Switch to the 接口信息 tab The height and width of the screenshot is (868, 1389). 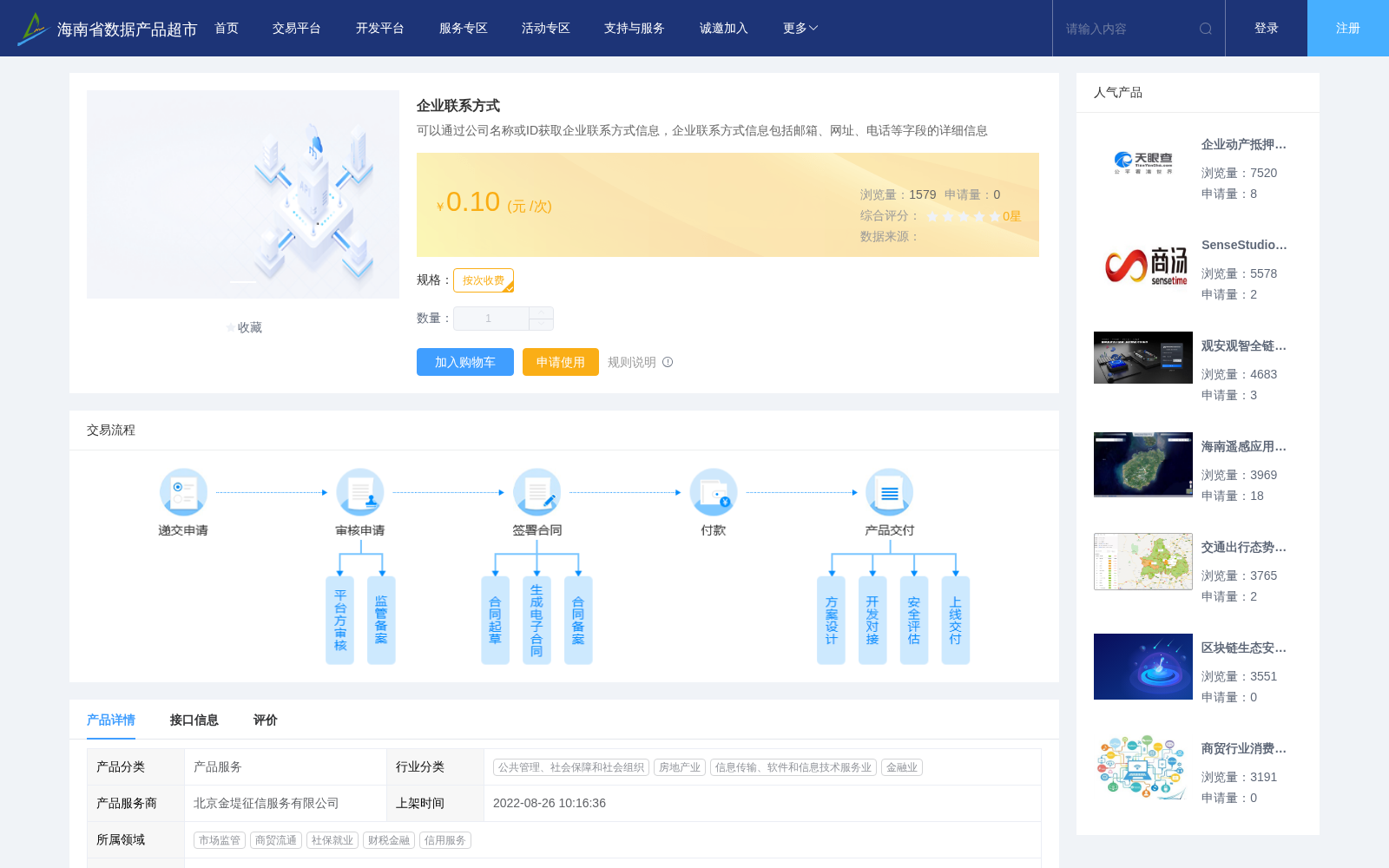194,720
